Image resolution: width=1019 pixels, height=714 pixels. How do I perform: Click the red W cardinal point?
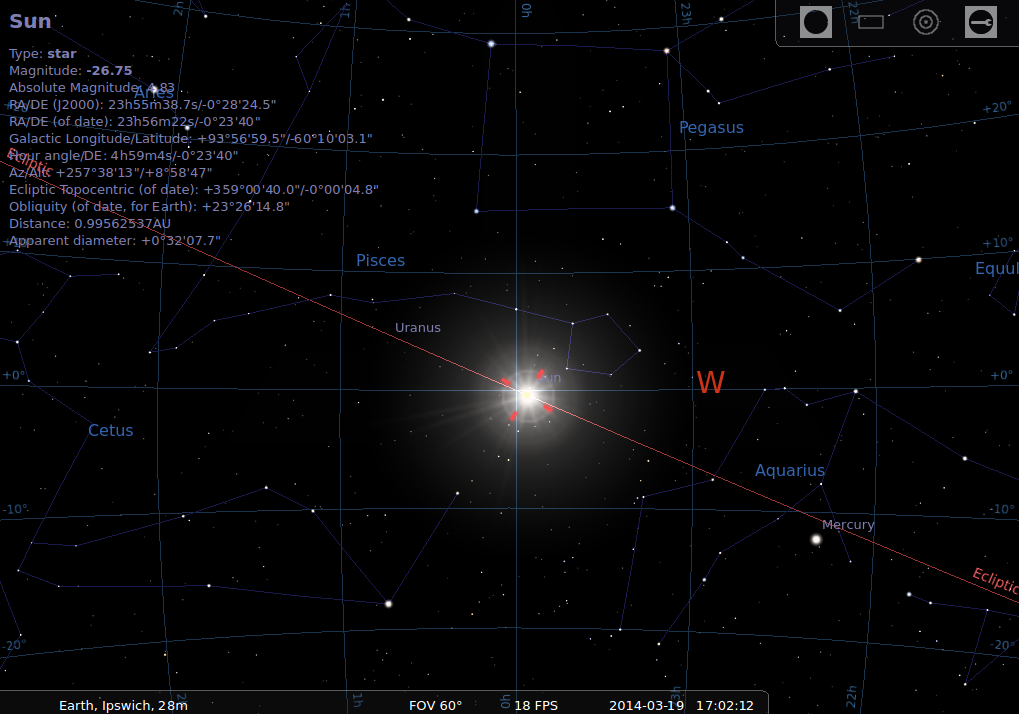(x=710, y=382)
